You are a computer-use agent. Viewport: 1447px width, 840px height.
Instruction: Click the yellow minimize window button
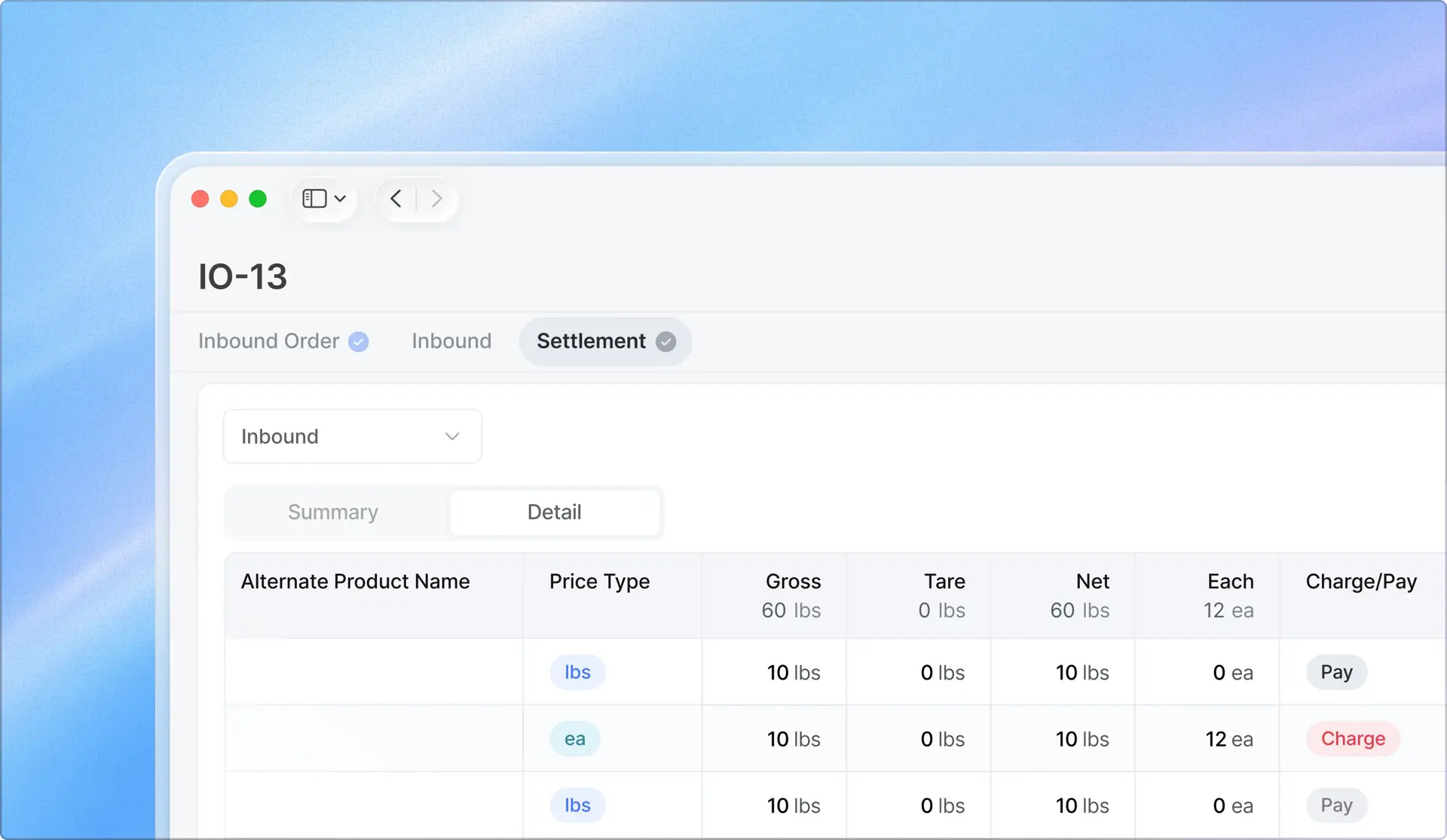coord(229,198)
